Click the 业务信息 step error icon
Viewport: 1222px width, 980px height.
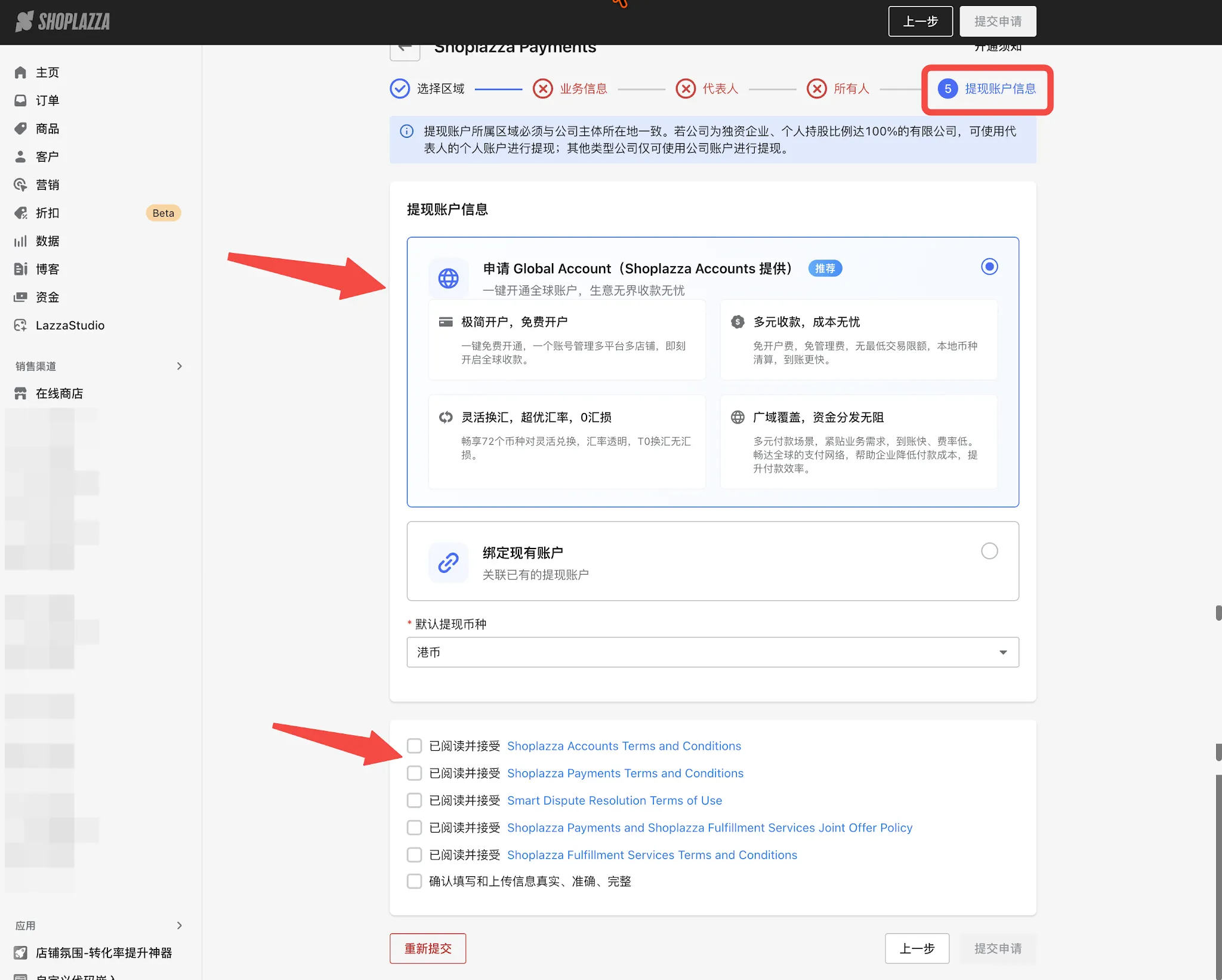pos(542,88)
